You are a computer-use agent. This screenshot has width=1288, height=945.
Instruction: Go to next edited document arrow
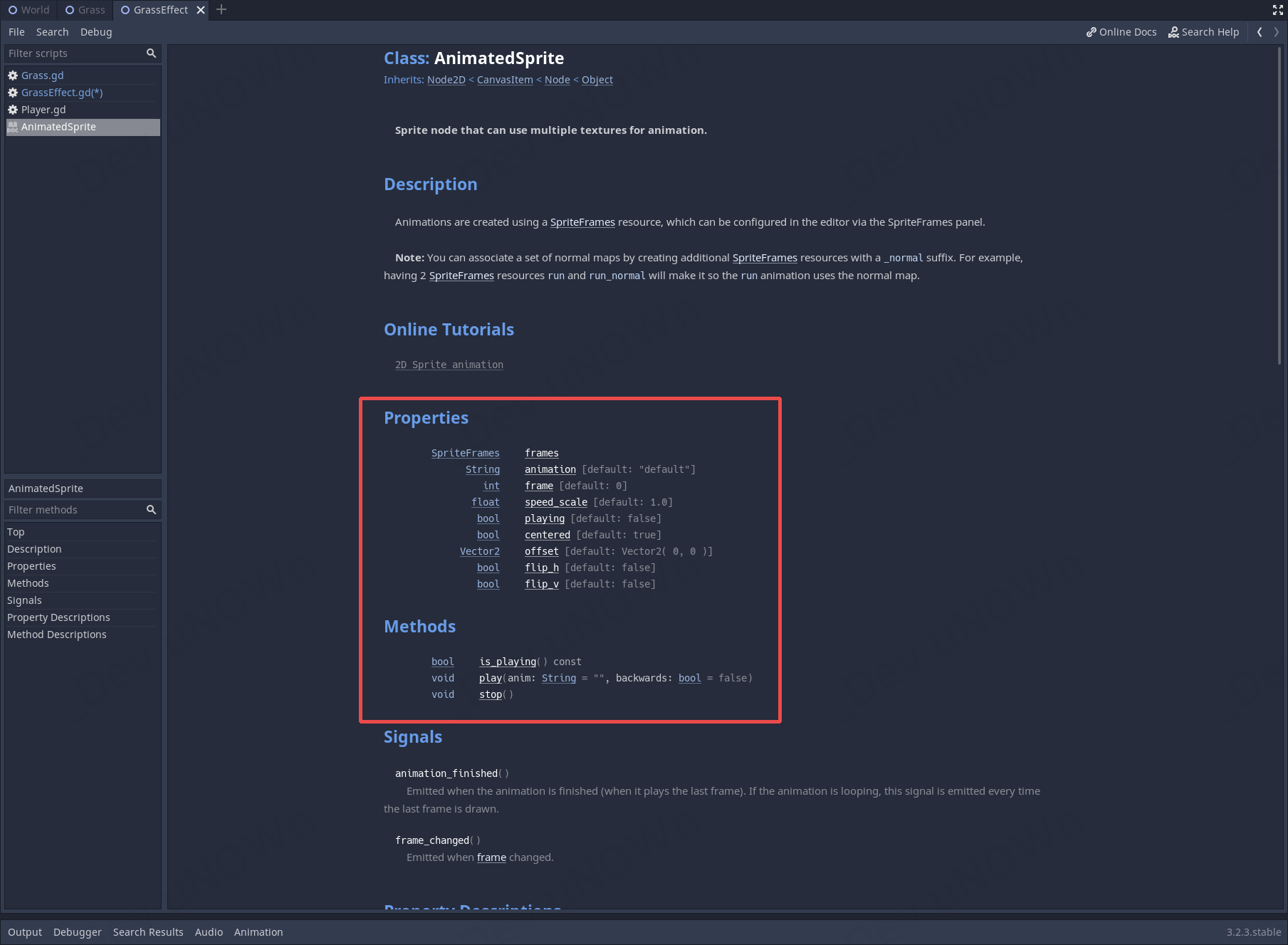pyautogui.click(x=1276, y=32)
